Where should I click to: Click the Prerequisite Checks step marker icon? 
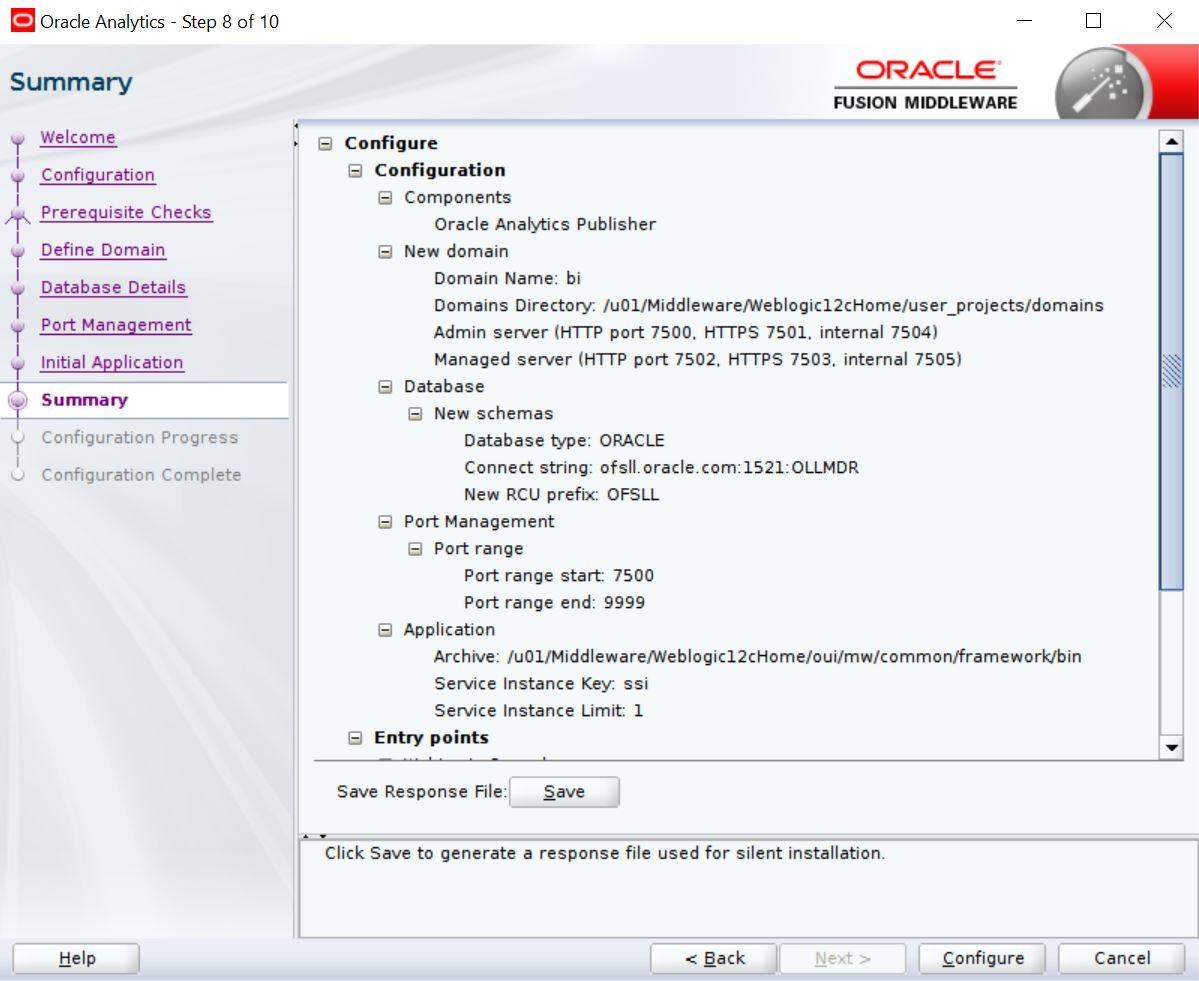18,216
